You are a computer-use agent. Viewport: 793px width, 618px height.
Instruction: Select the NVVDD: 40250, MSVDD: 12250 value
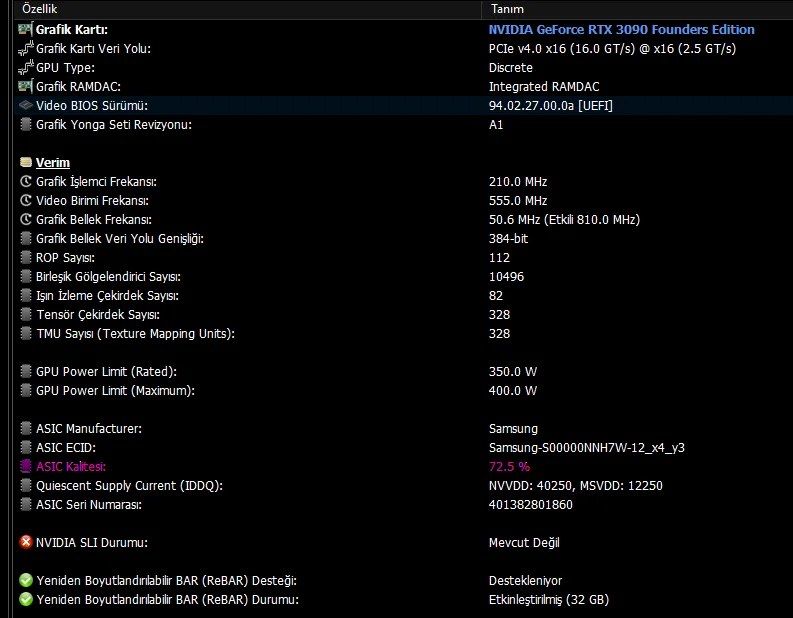pyautogui.click(x=576, y=486)
